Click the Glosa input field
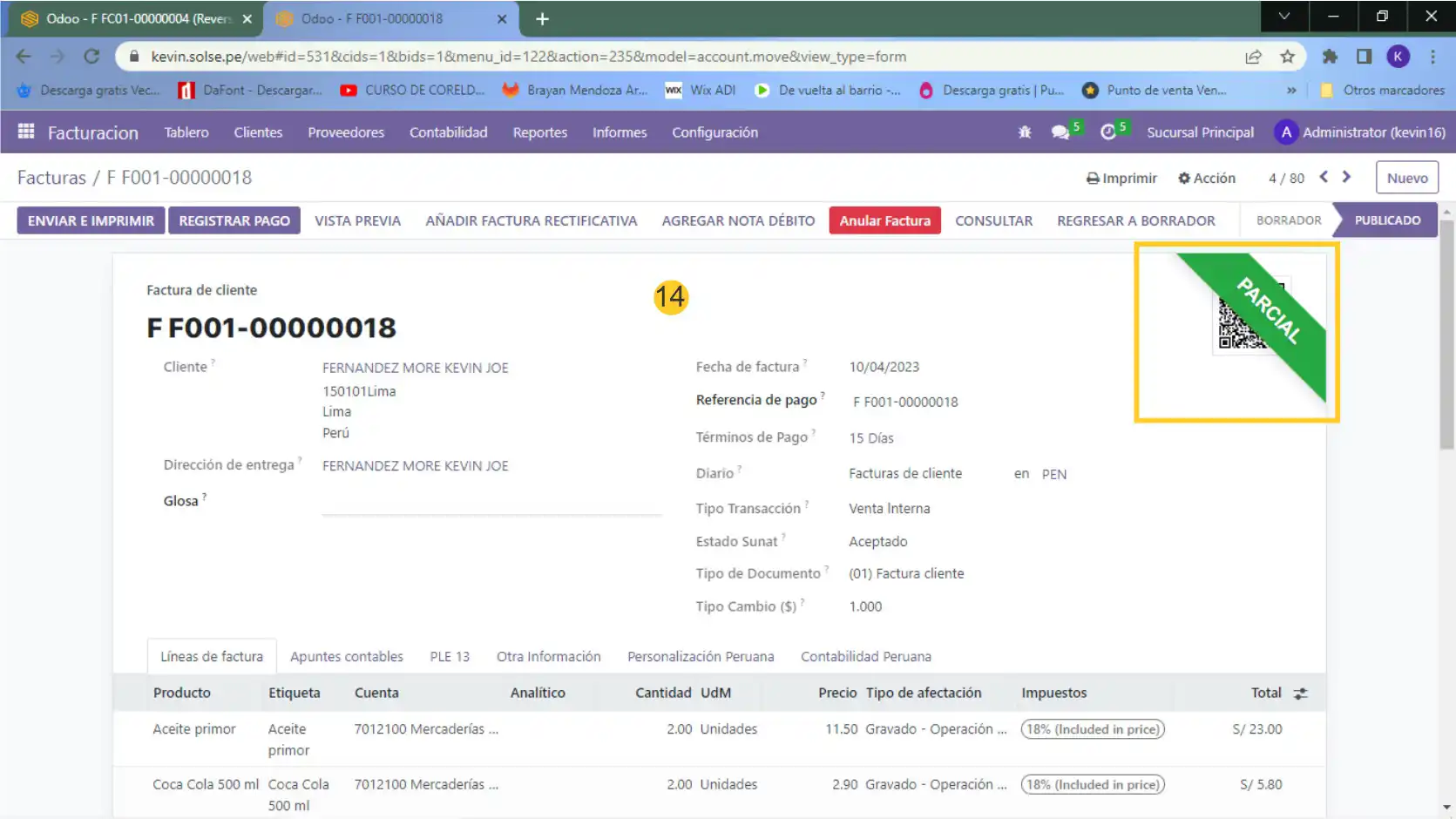 tap(491, 501)
